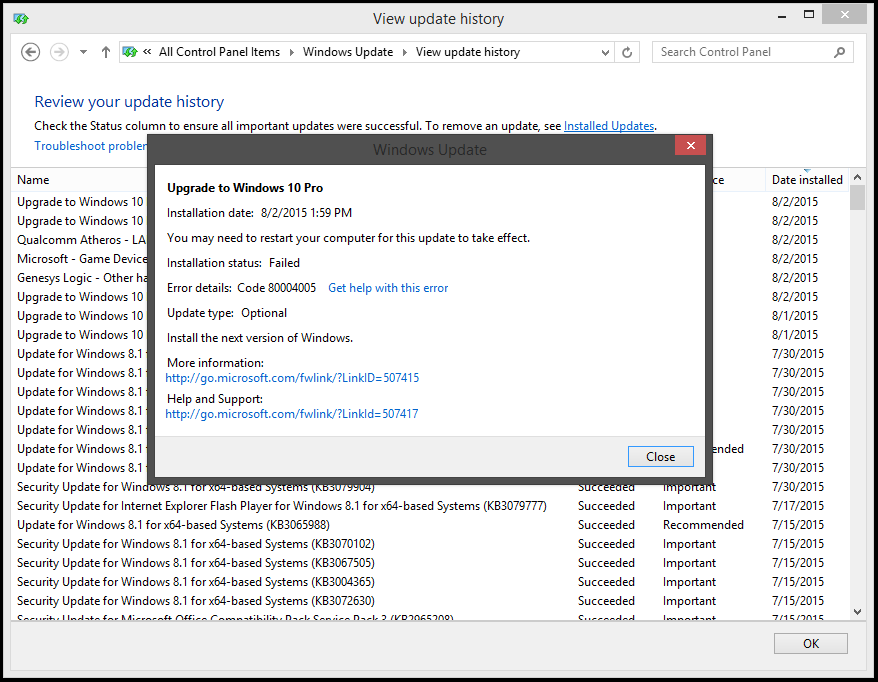Screen dimensions: 878x682
Task: Sort by the Name column header
Action: pos(33,180)
